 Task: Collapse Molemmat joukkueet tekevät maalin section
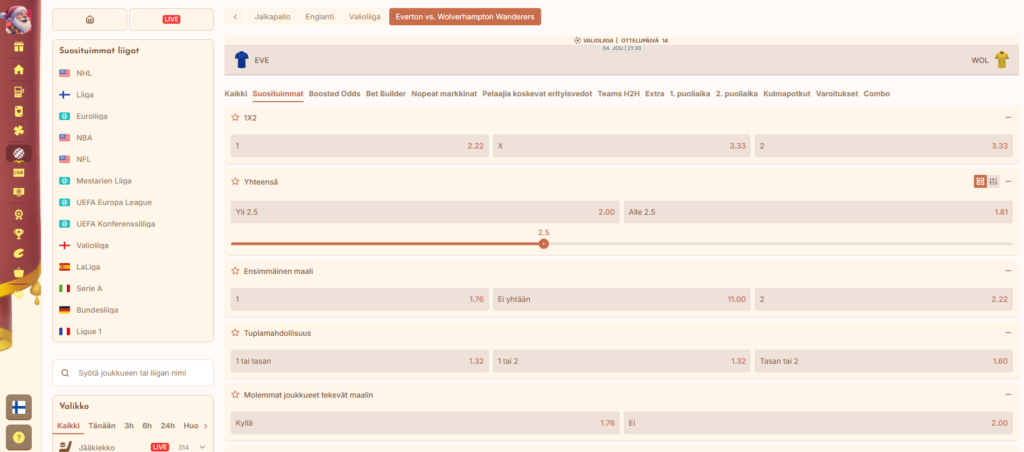click(x=1008, y=395)
